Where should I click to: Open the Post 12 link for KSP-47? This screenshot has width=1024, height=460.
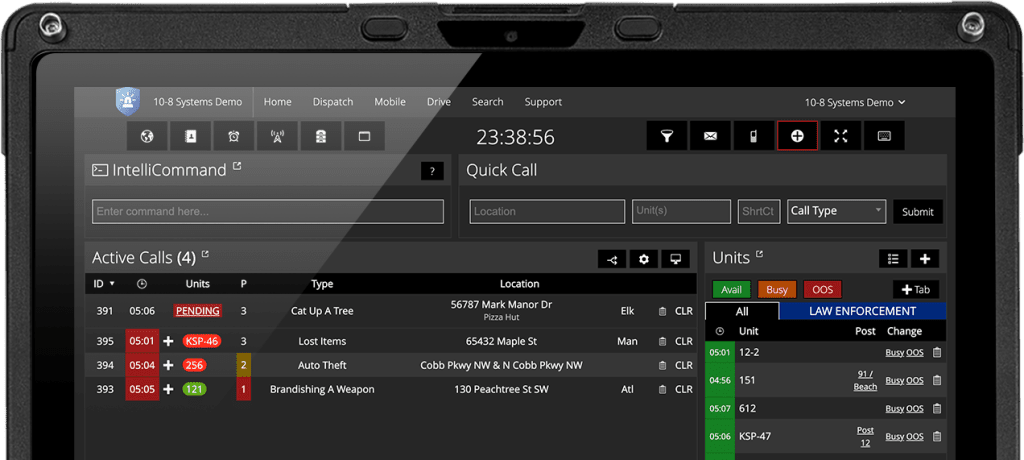coord(865,436)
